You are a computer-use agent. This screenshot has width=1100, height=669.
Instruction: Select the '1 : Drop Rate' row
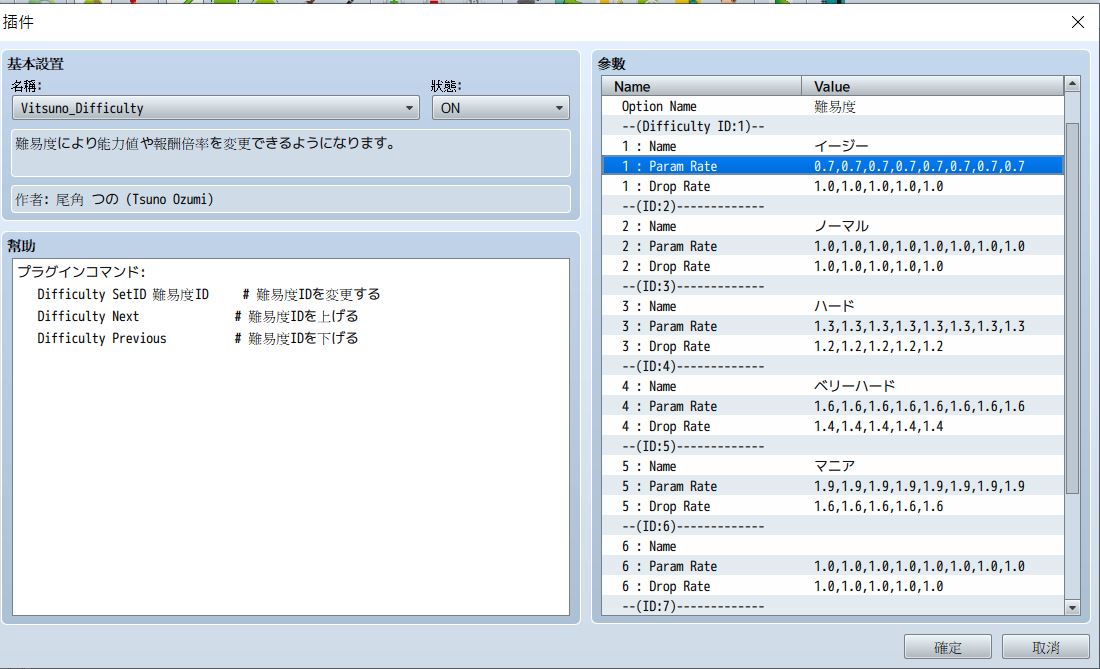click(x=833, y=187)
